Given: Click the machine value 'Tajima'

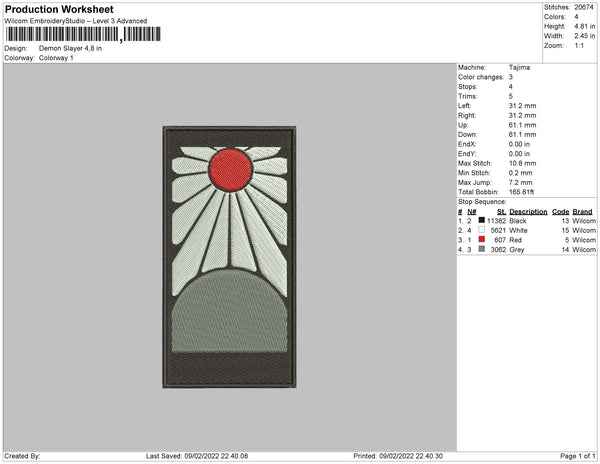Looking at the screenshot, I should tap(519, 67).
